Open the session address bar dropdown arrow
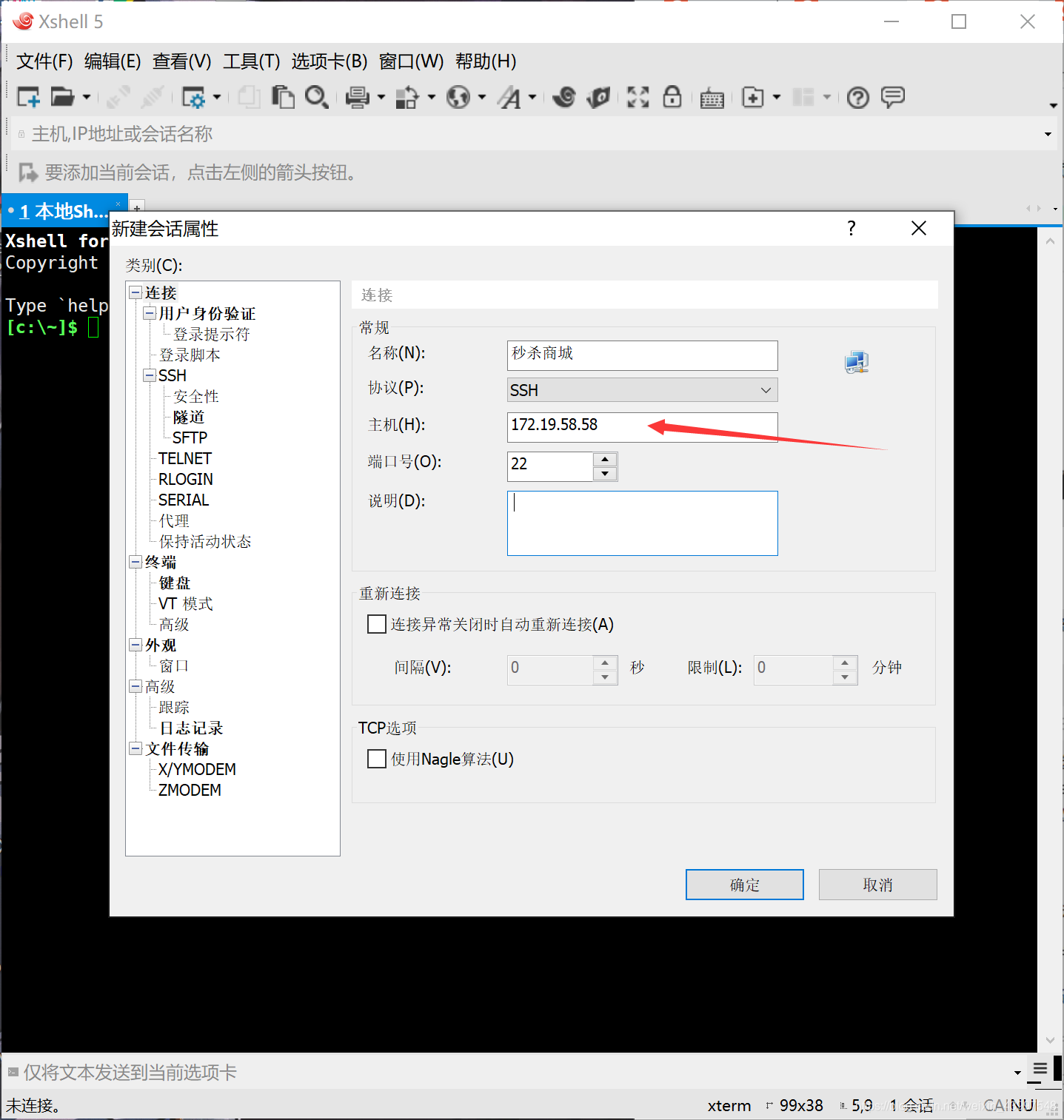1064x1120 pixels. tap(1048, 133)
